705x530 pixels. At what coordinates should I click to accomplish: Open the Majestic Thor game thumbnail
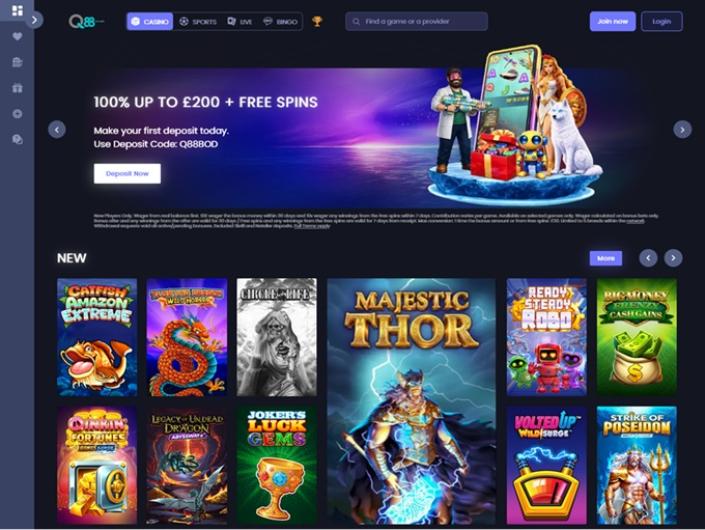point(411,401)
